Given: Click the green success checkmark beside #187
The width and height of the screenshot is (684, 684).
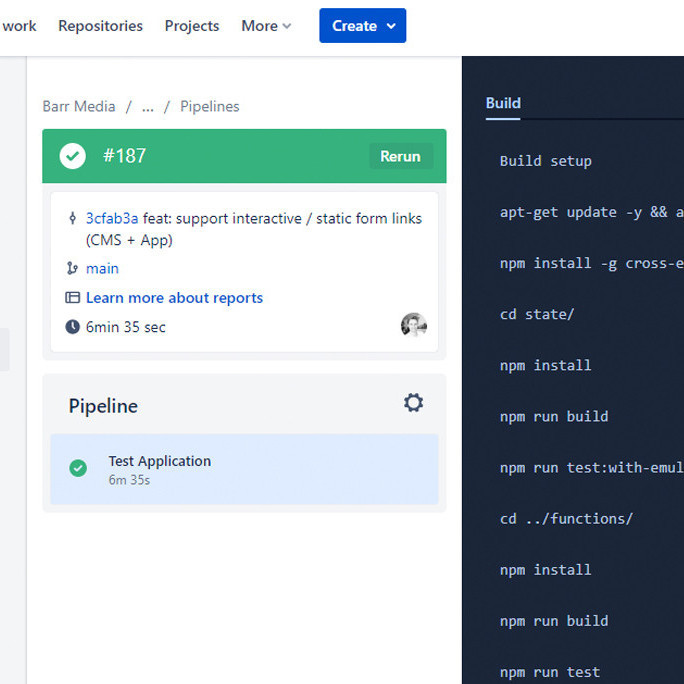Looking at the screenshot, I should coord(72,156).
